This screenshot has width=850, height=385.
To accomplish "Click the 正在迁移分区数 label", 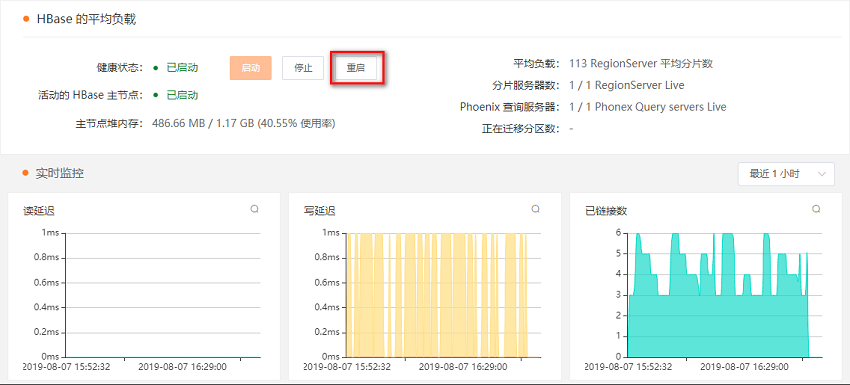I will coord(520,129).
